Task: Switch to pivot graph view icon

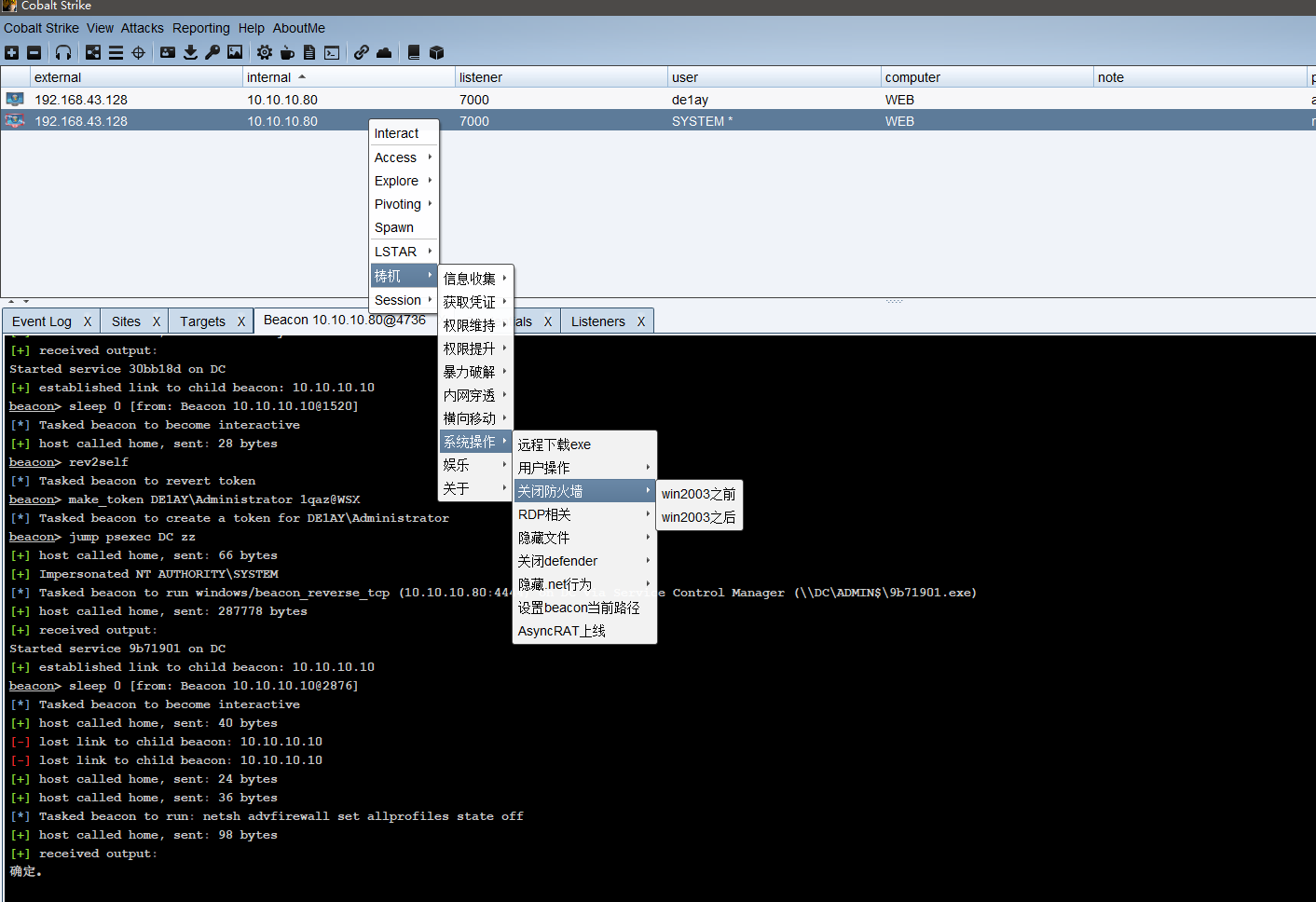Action: pyautogui.click(x=93, y=53)
